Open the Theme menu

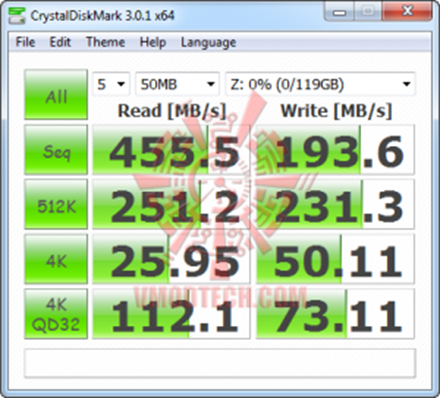tap(105, 42)
